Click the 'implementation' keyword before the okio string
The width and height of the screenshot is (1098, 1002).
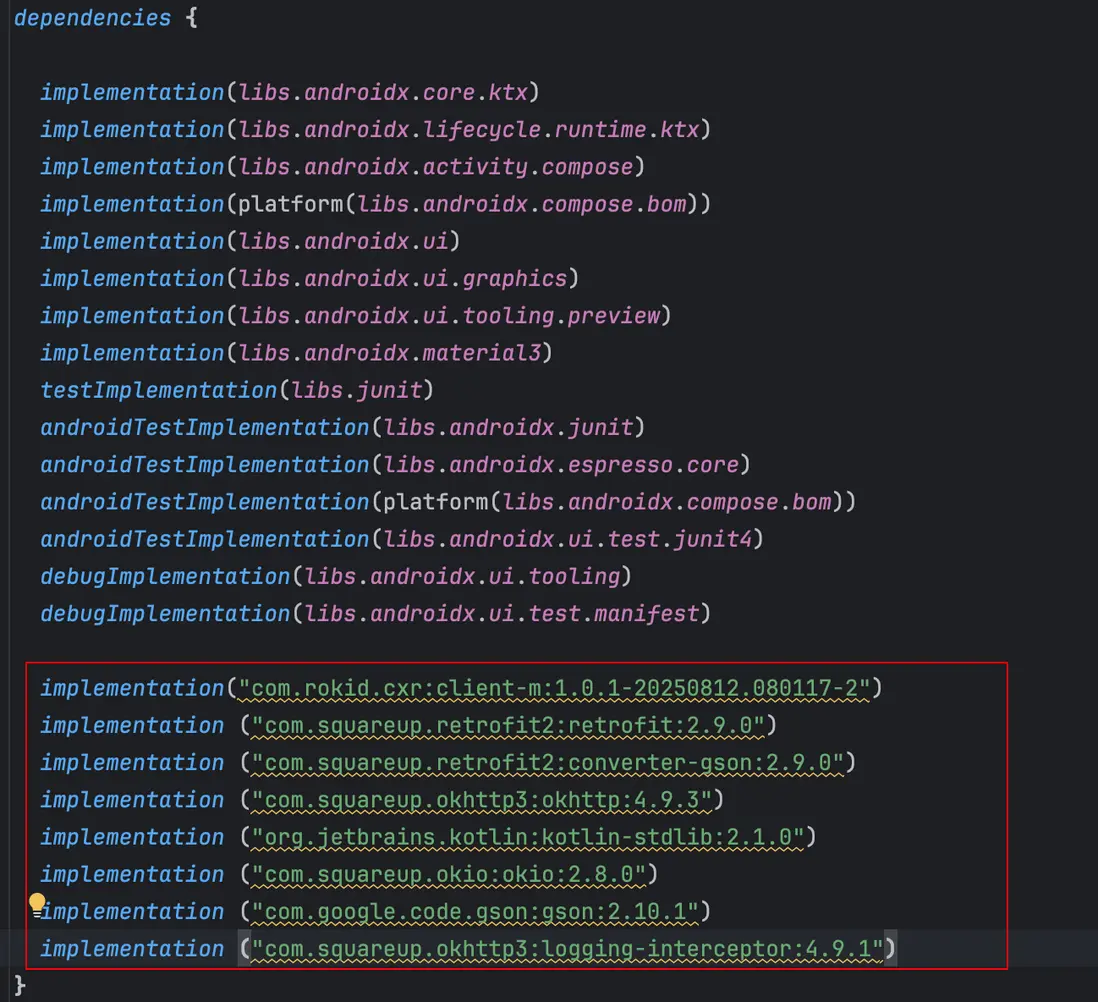(x=132, y=874)
